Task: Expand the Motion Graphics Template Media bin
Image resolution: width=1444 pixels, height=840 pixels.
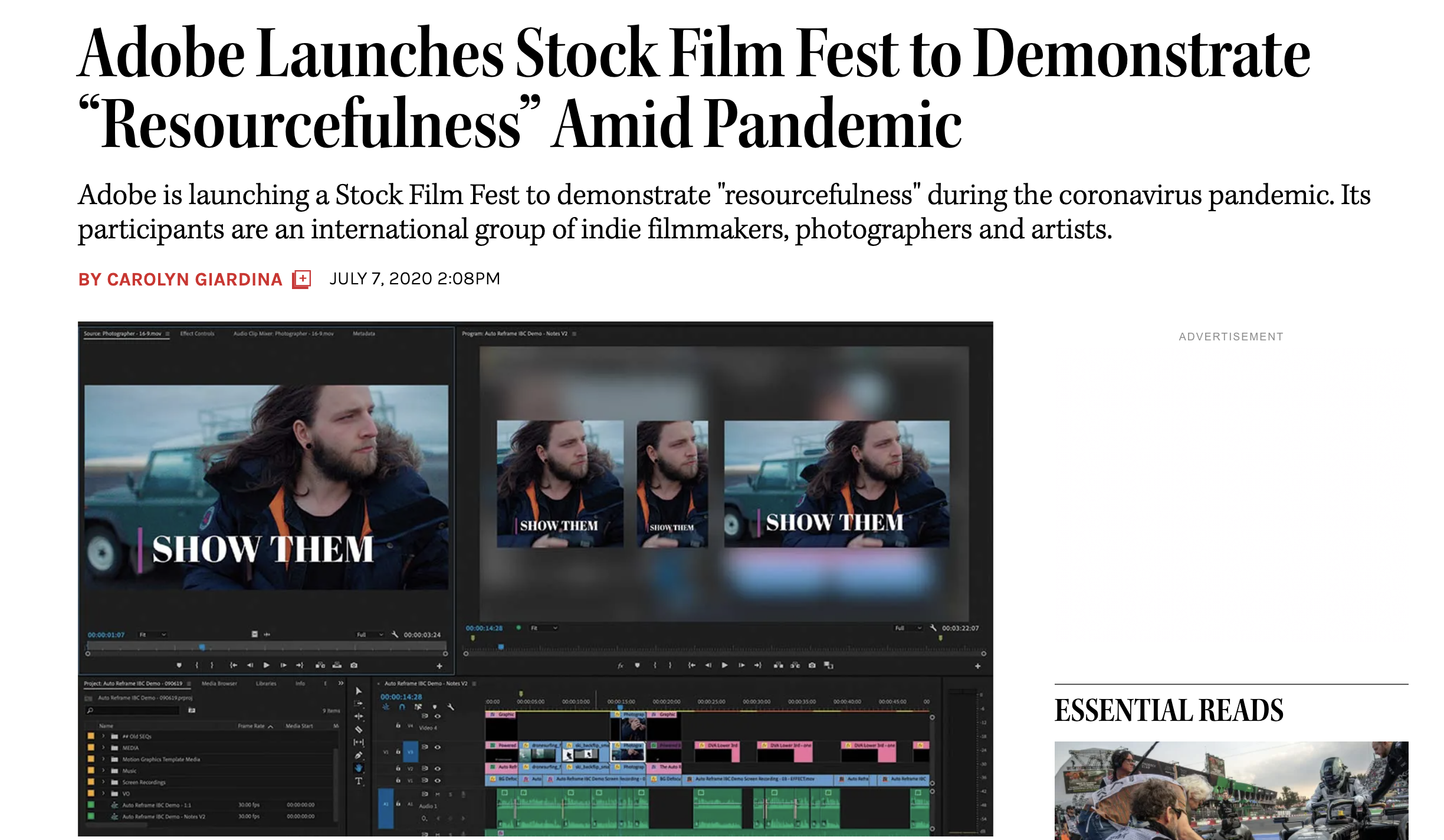Action: pos(103,759)
